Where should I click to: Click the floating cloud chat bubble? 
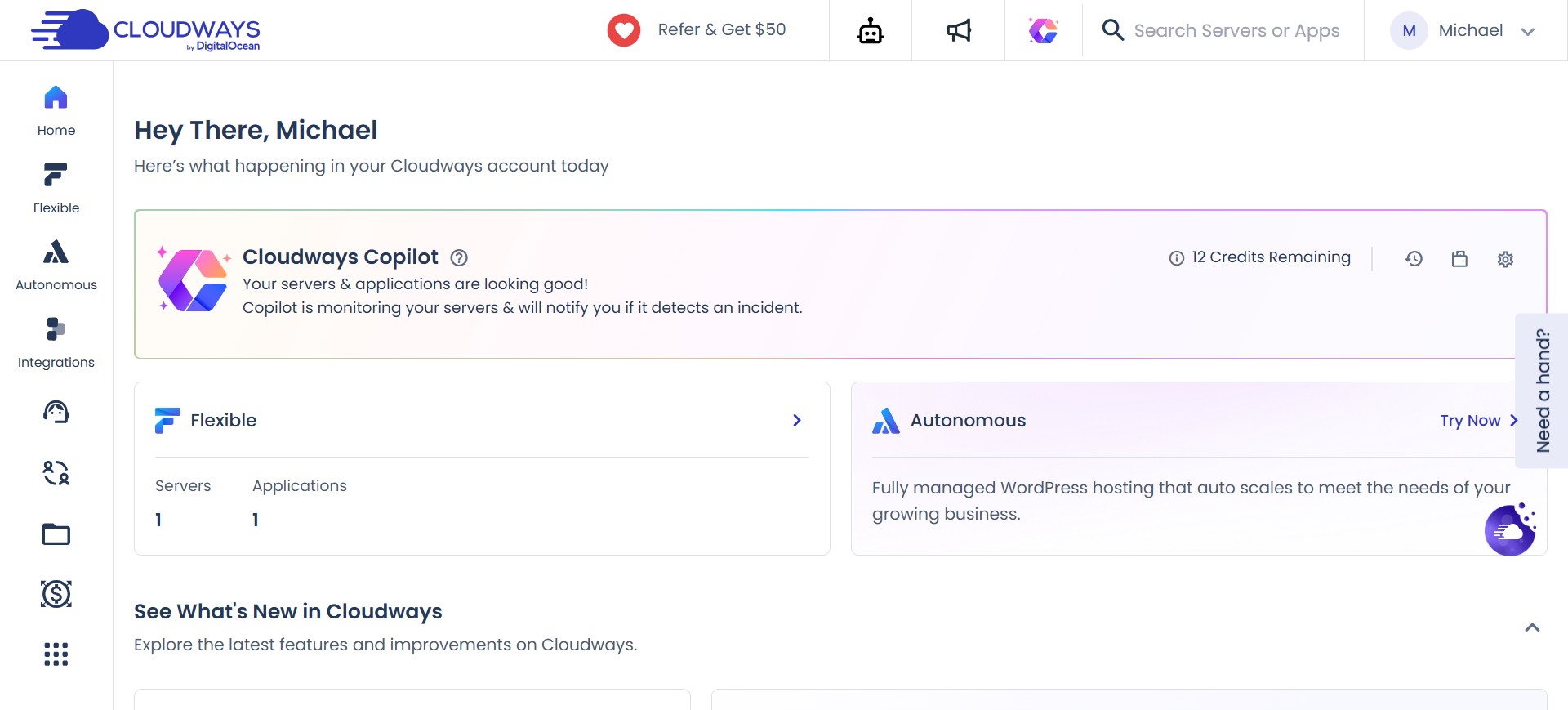(x=1510, y=529)
